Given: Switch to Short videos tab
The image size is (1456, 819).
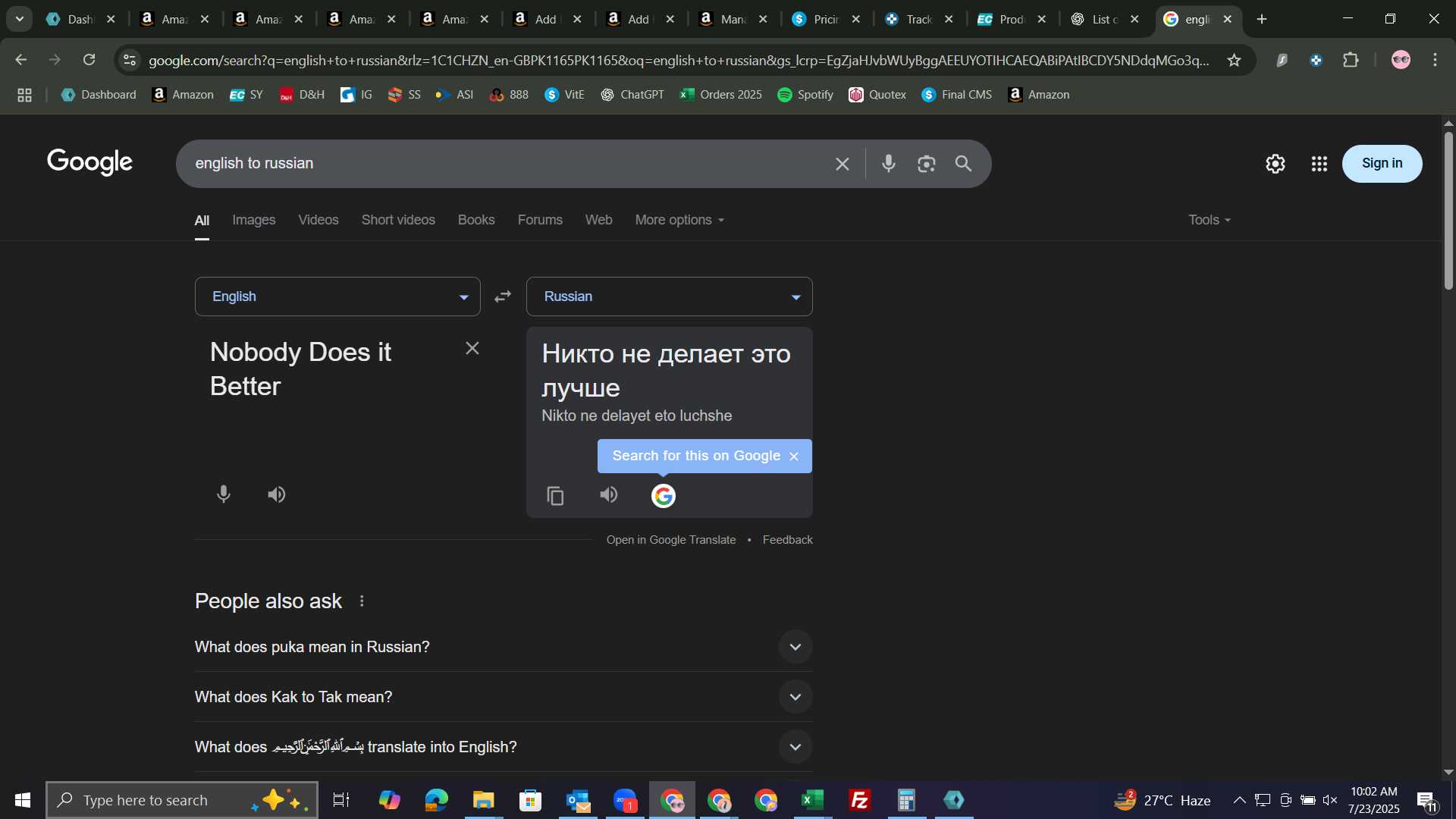Looking at the screenshot, I should (398, 220).
